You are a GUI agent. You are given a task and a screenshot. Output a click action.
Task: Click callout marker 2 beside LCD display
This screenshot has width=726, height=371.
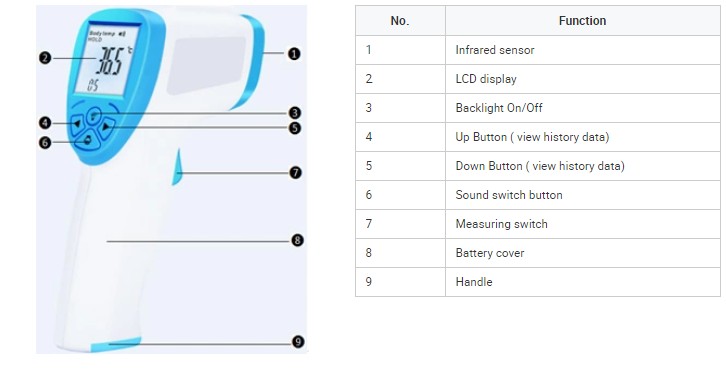coord(45,58)
